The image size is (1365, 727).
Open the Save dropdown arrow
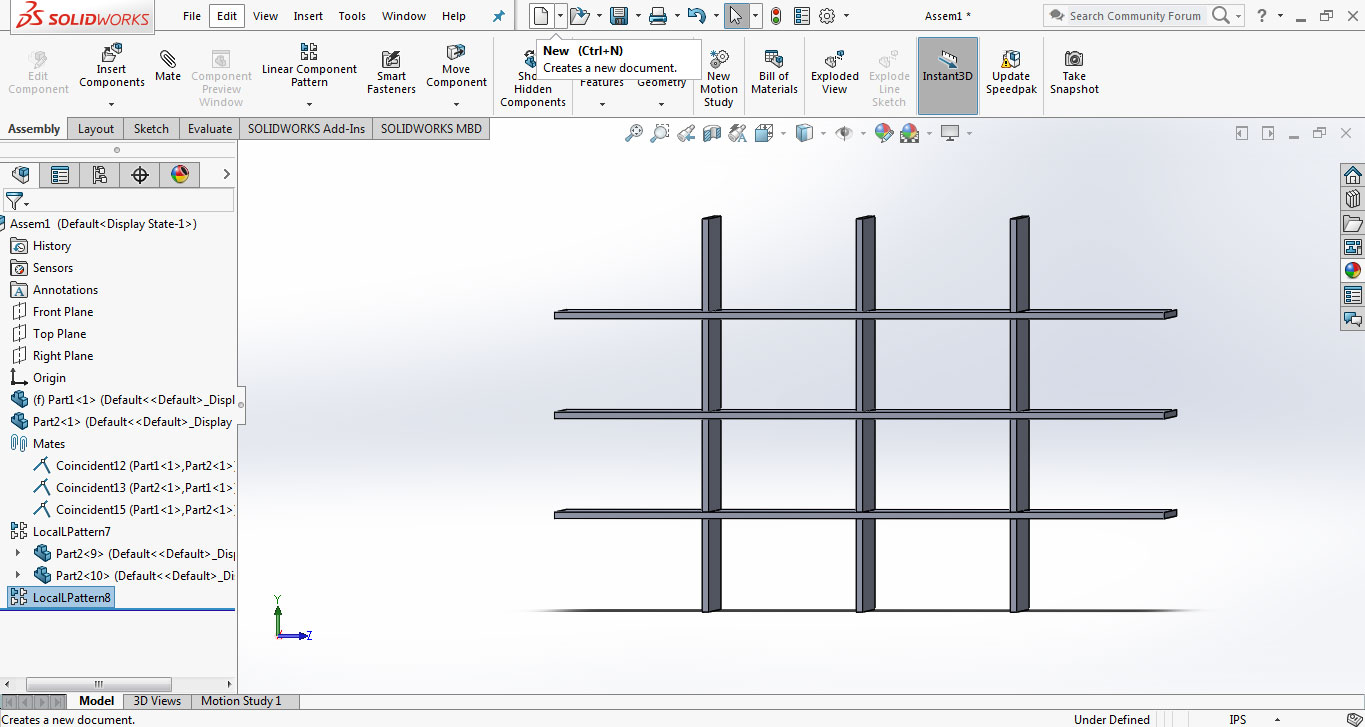tap(636, 16)
